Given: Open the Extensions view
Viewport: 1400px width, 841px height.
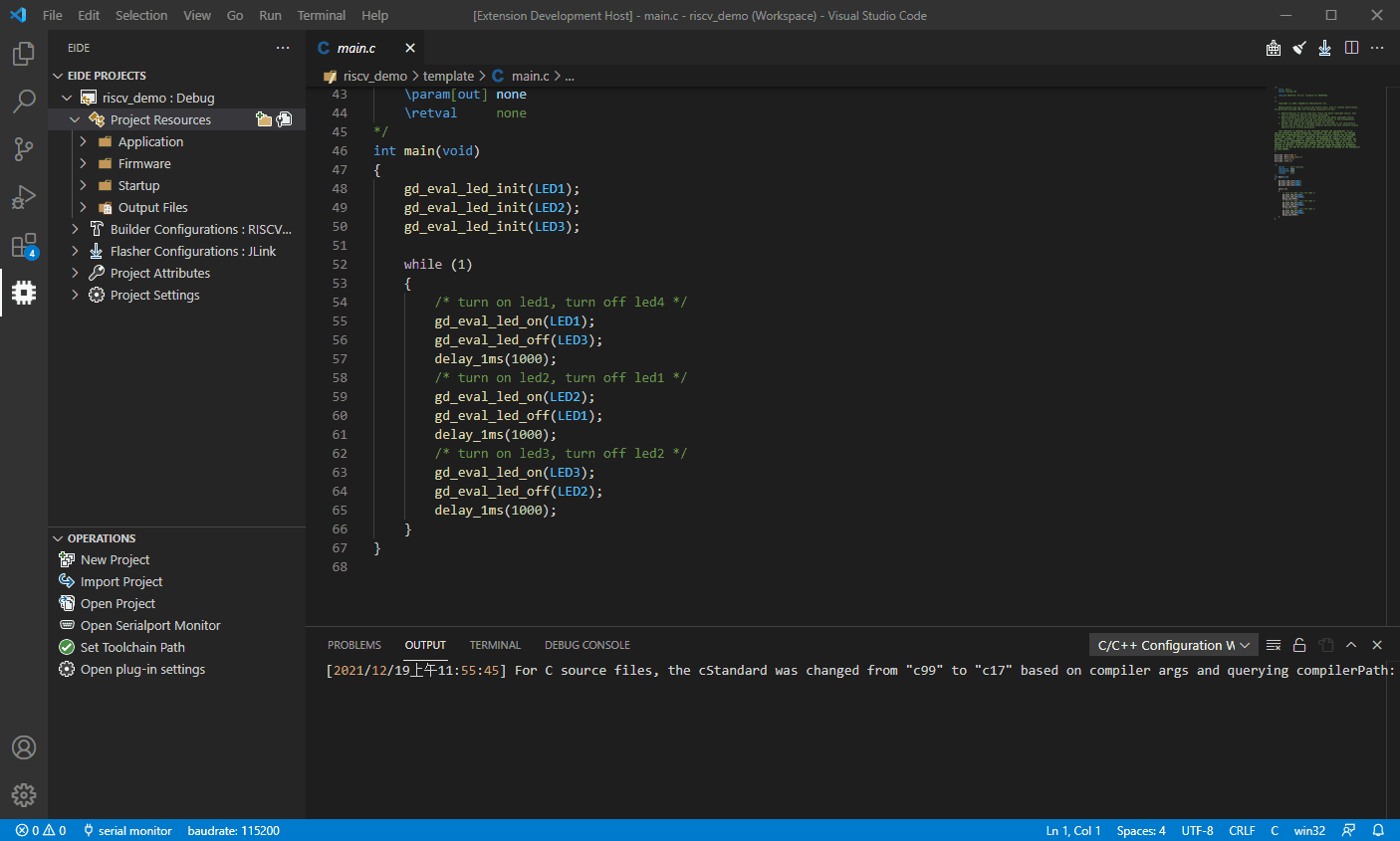Looking at the screenshot, I should tap(24, 245).
